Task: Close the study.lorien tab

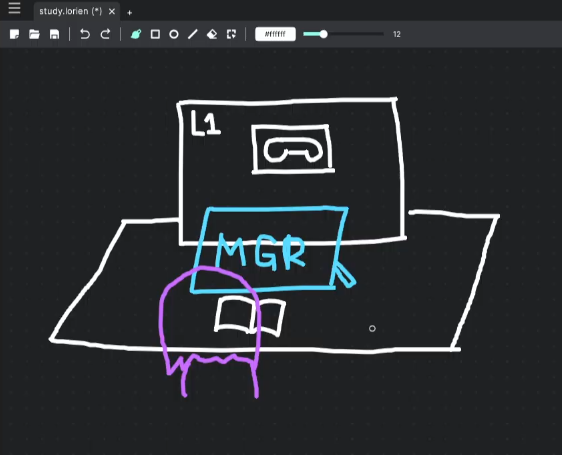Action: click(112, 11)
